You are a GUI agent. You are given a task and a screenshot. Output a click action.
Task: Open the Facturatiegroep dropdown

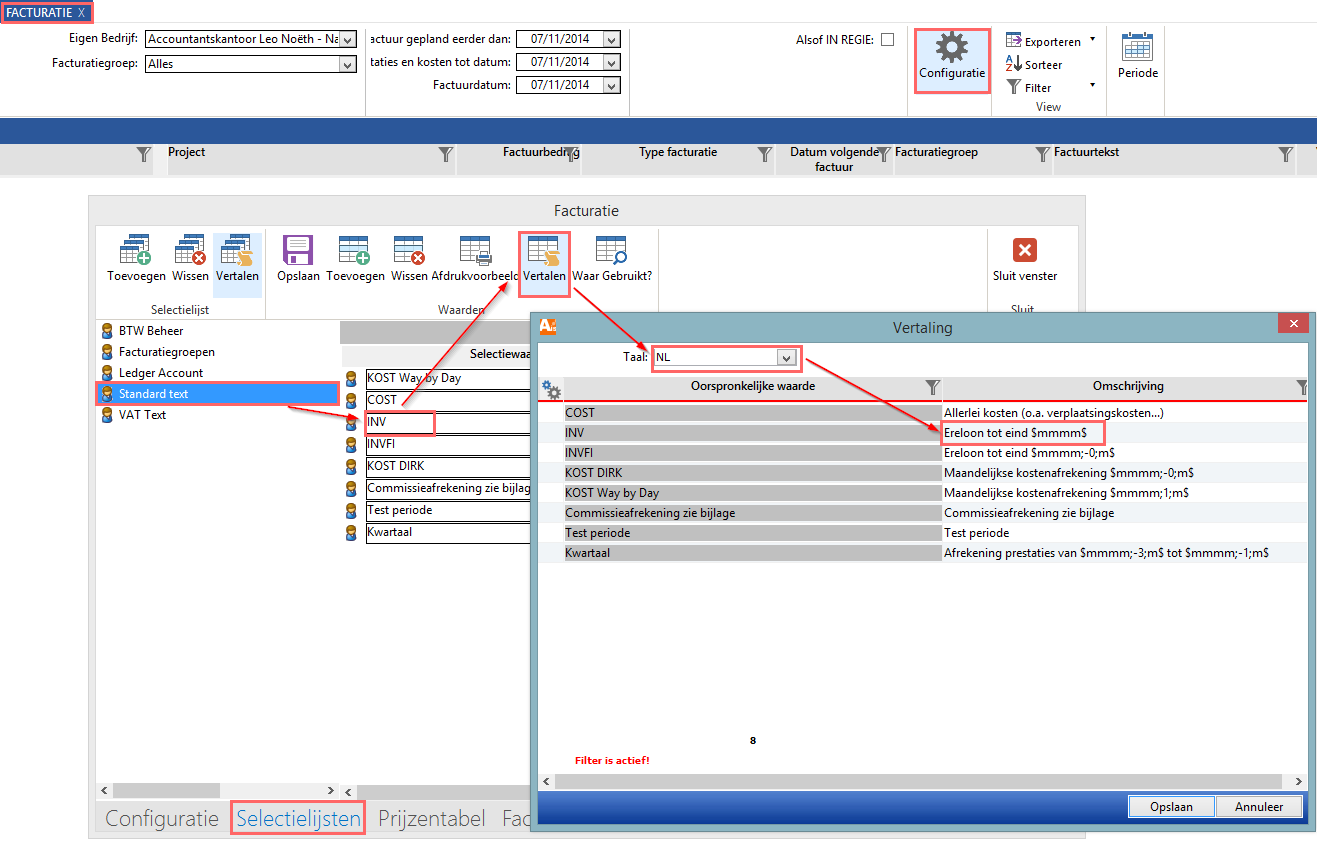pyautogui.click(x=347, y=64)
